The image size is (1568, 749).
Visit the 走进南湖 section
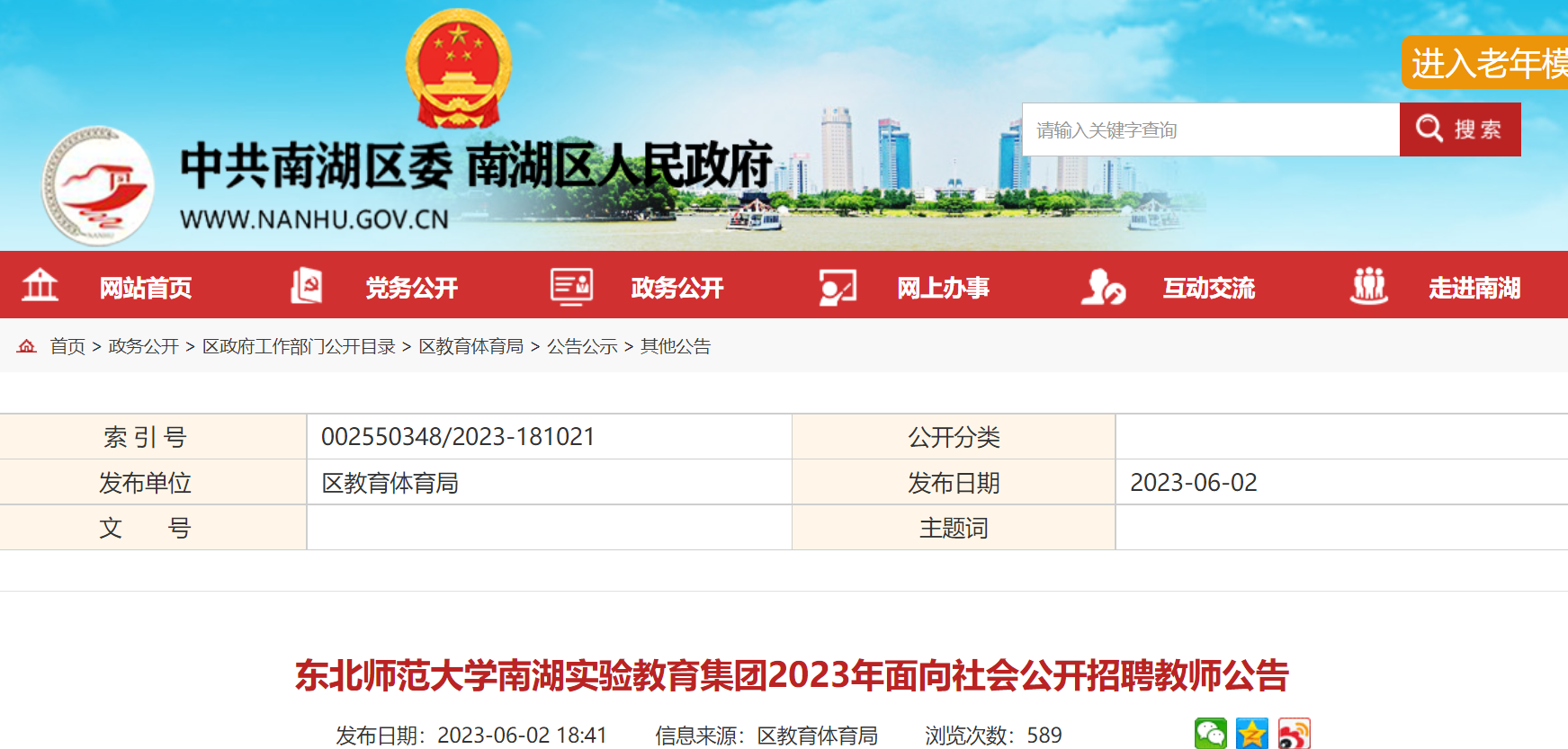pos(1475,288)
